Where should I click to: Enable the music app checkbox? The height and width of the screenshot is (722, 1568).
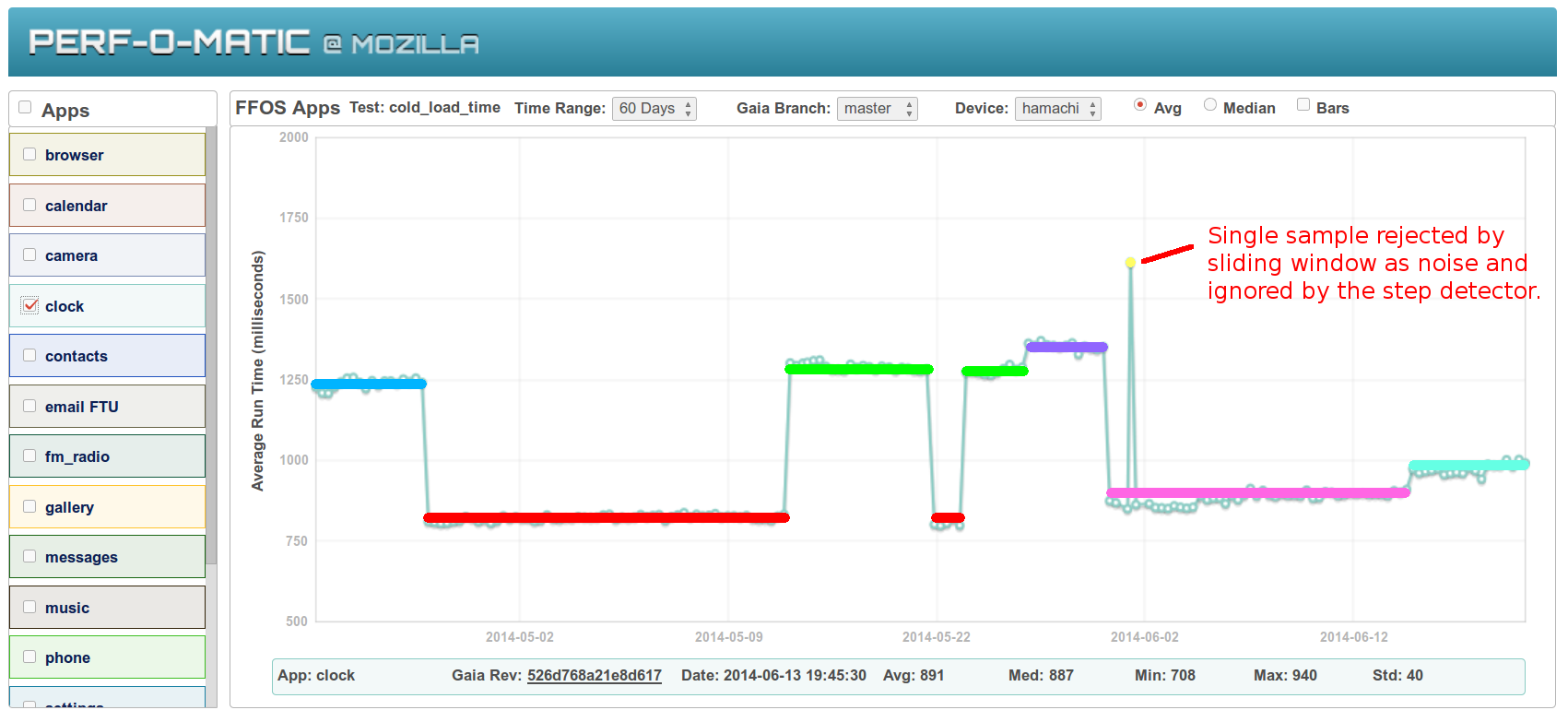[29, 607]
